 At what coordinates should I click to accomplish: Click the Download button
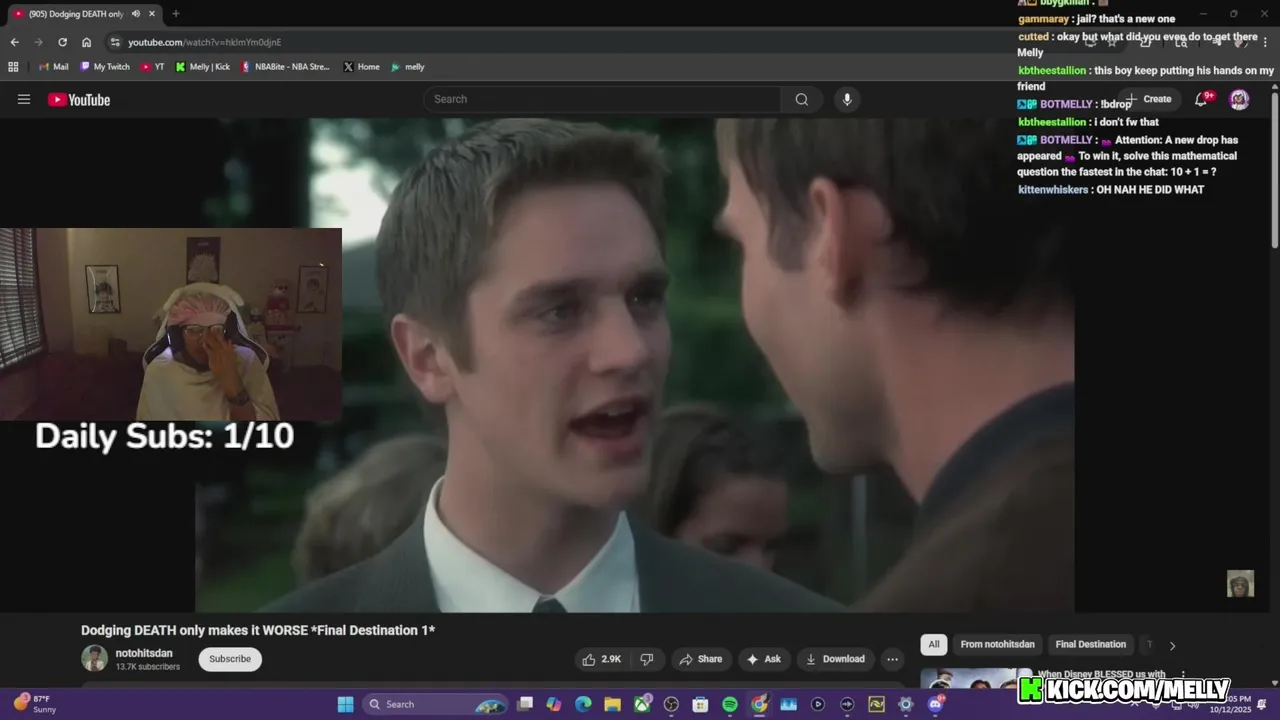click(834, 659)
